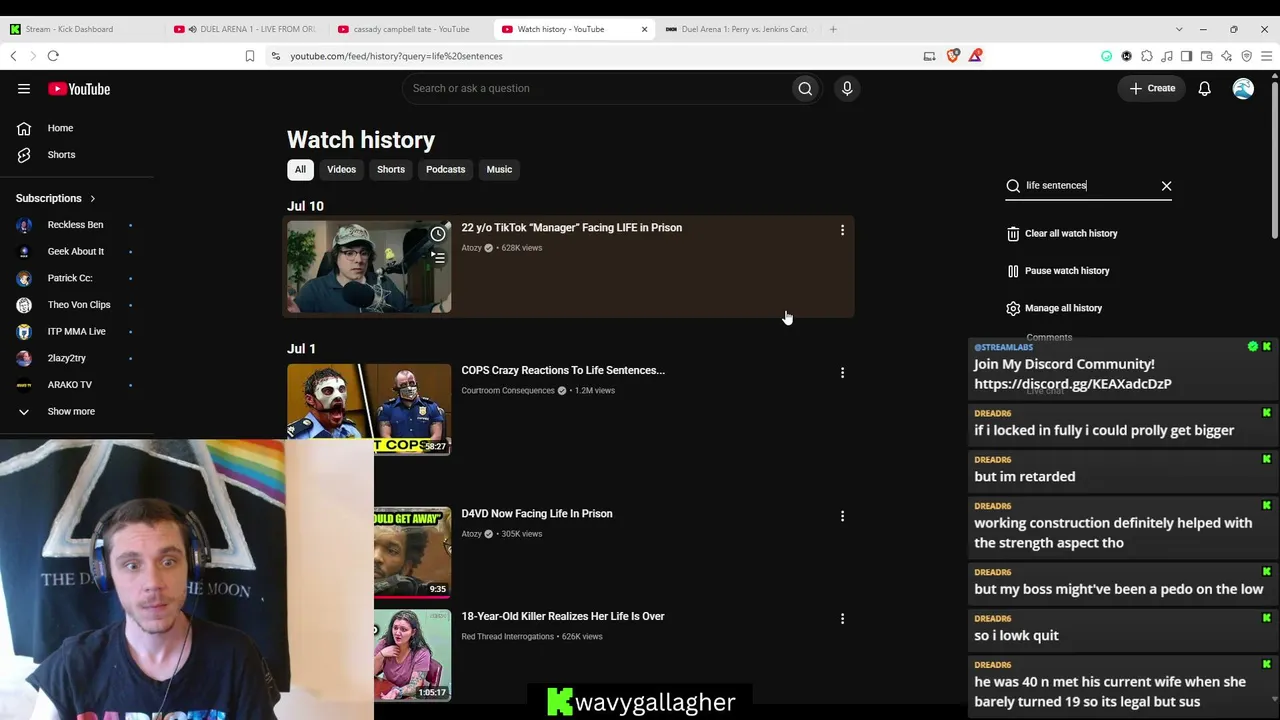Open the account avatar menu

(1243, 89)
